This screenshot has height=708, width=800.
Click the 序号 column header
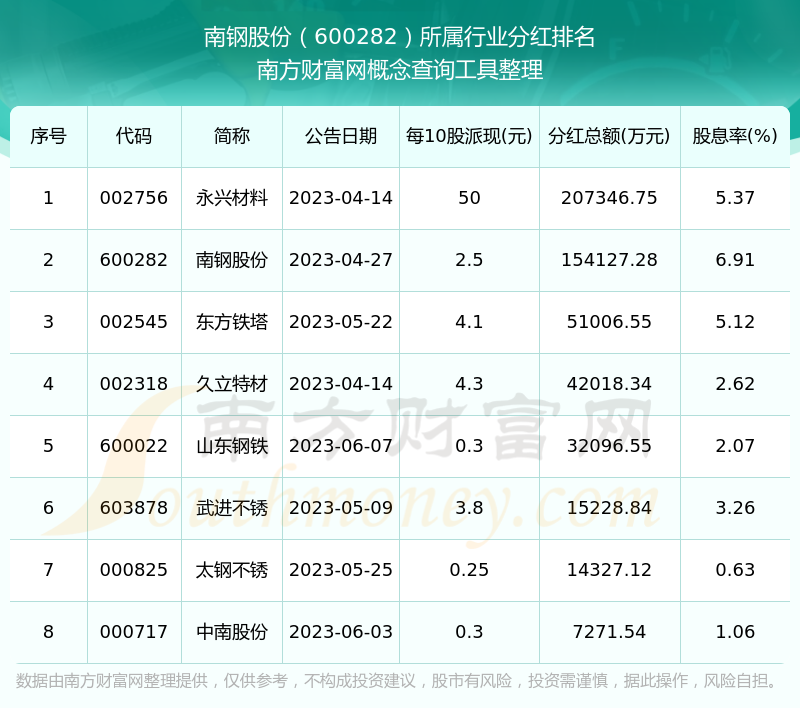click(48, 136)
